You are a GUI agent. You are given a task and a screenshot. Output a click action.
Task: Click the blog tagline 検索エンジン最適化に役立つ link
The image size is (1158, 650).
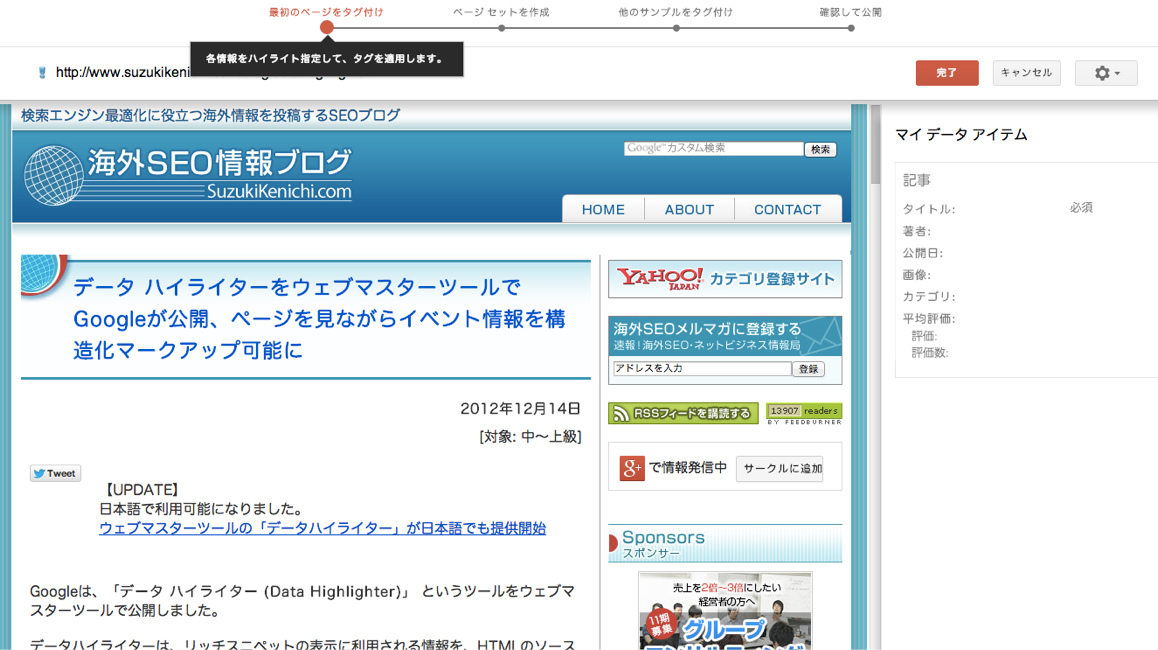click(x=210, y=115)
